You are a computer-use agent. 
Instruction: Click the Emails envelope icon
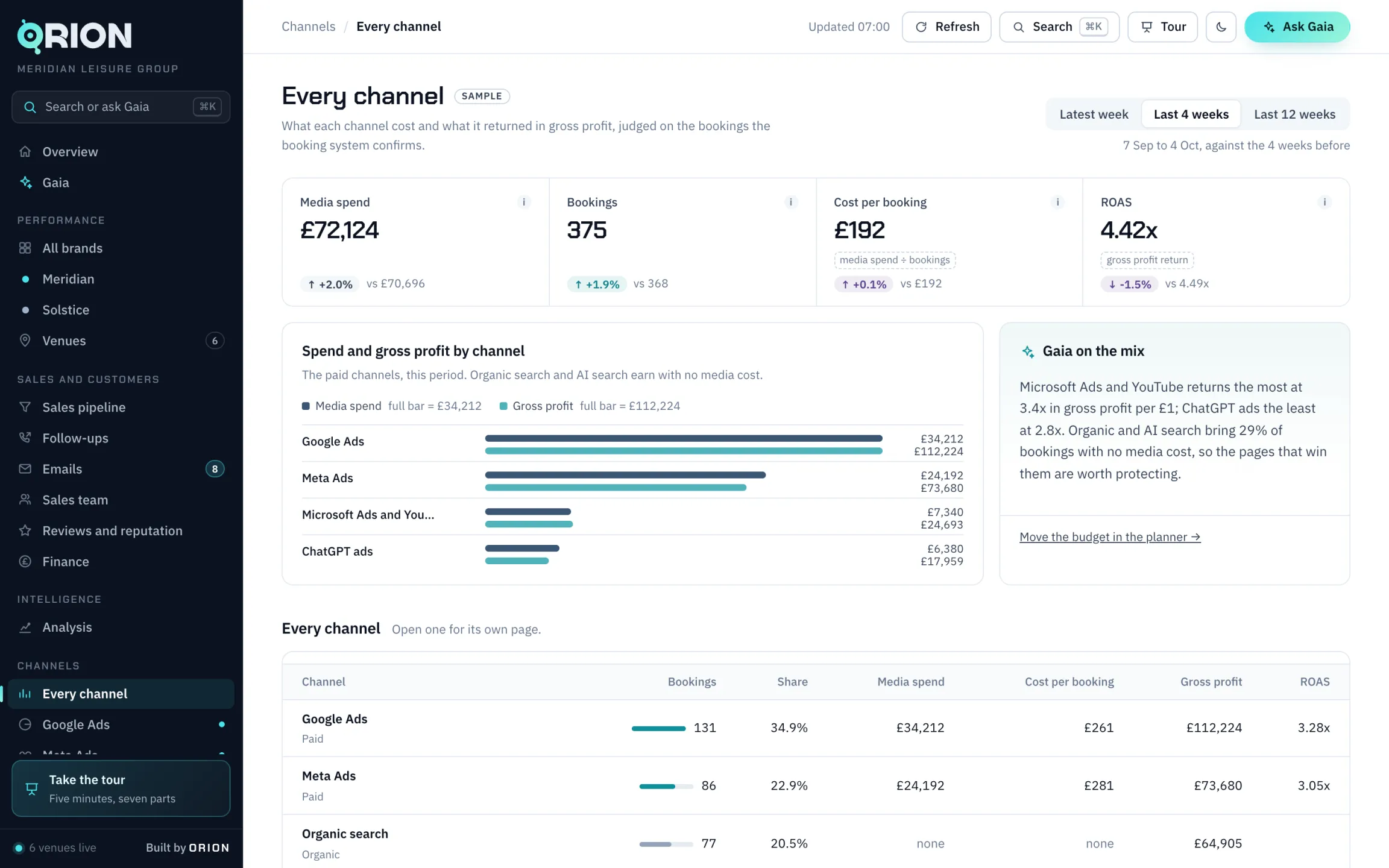point(25,468)
